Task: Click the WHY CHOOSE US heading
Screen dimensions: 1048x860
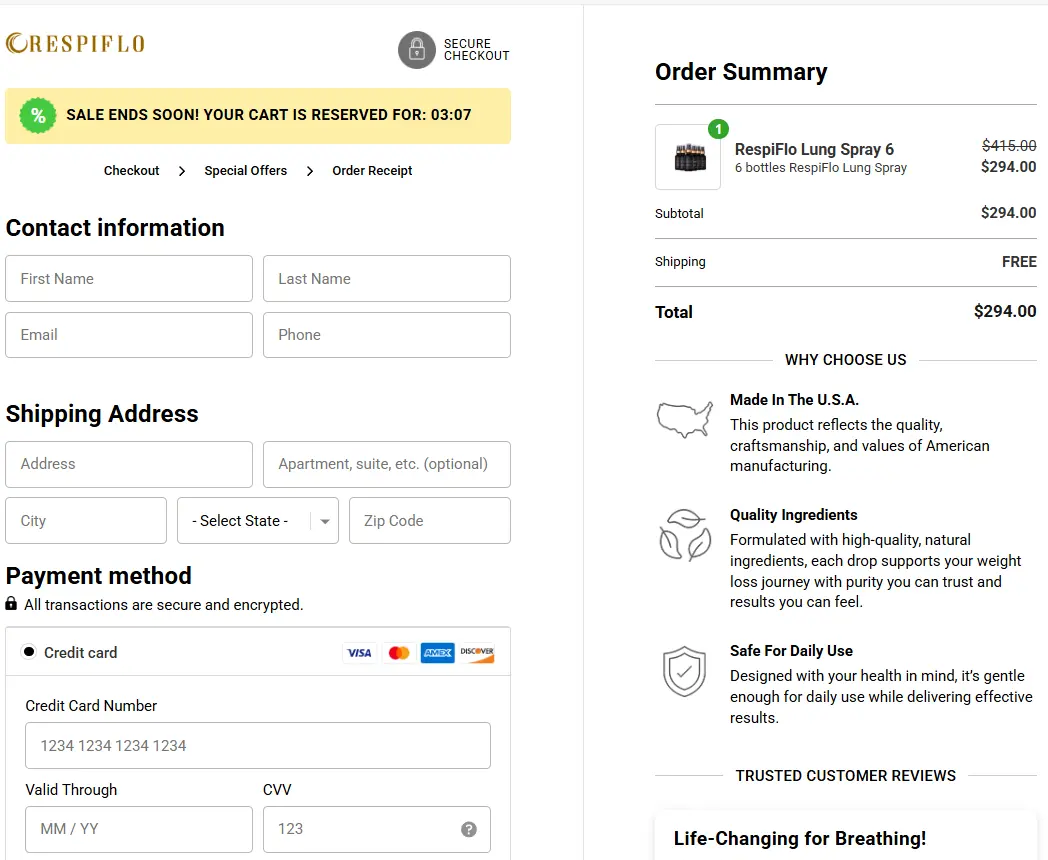Action: (x=845, y=360)
